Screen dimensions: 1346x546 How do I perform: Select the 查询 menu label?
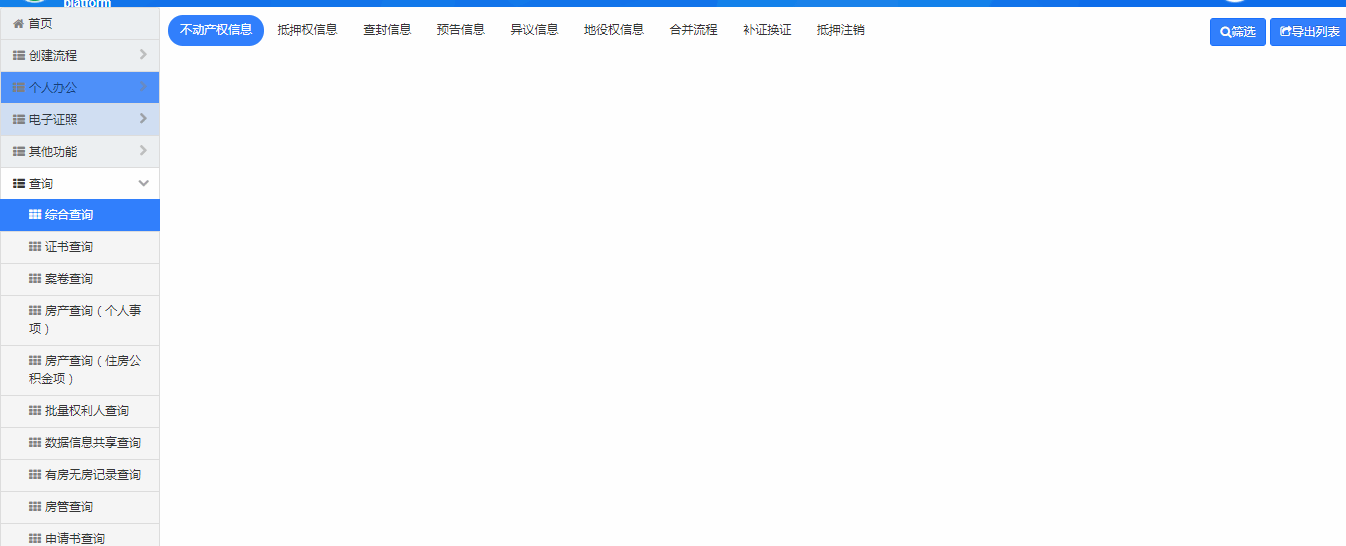click(41, 184)
